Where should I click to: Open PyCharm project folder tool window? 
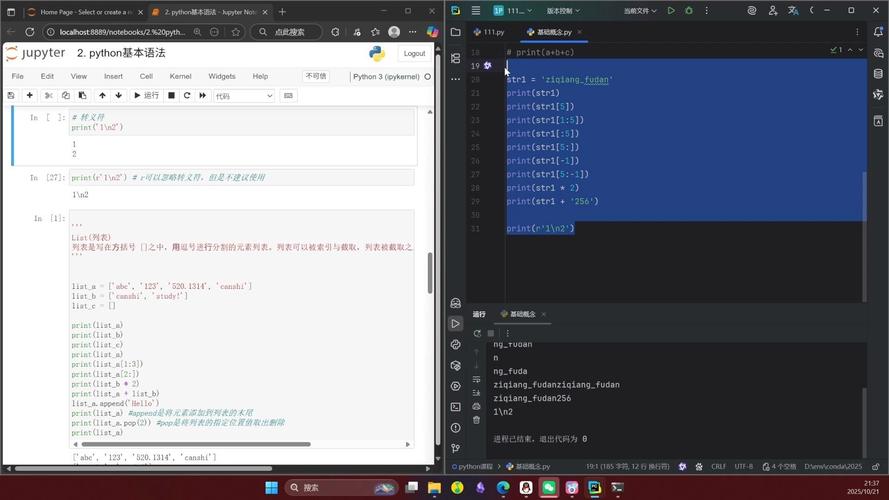tap(455, 32)
